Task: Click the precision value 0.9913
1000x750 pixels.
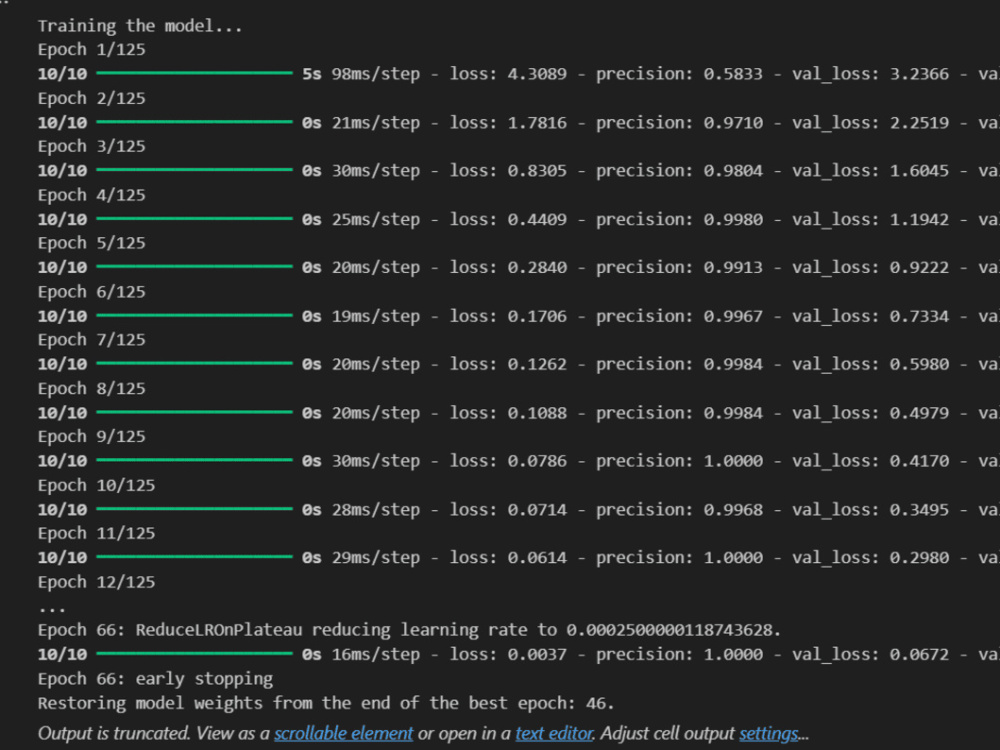Action: 733,267
